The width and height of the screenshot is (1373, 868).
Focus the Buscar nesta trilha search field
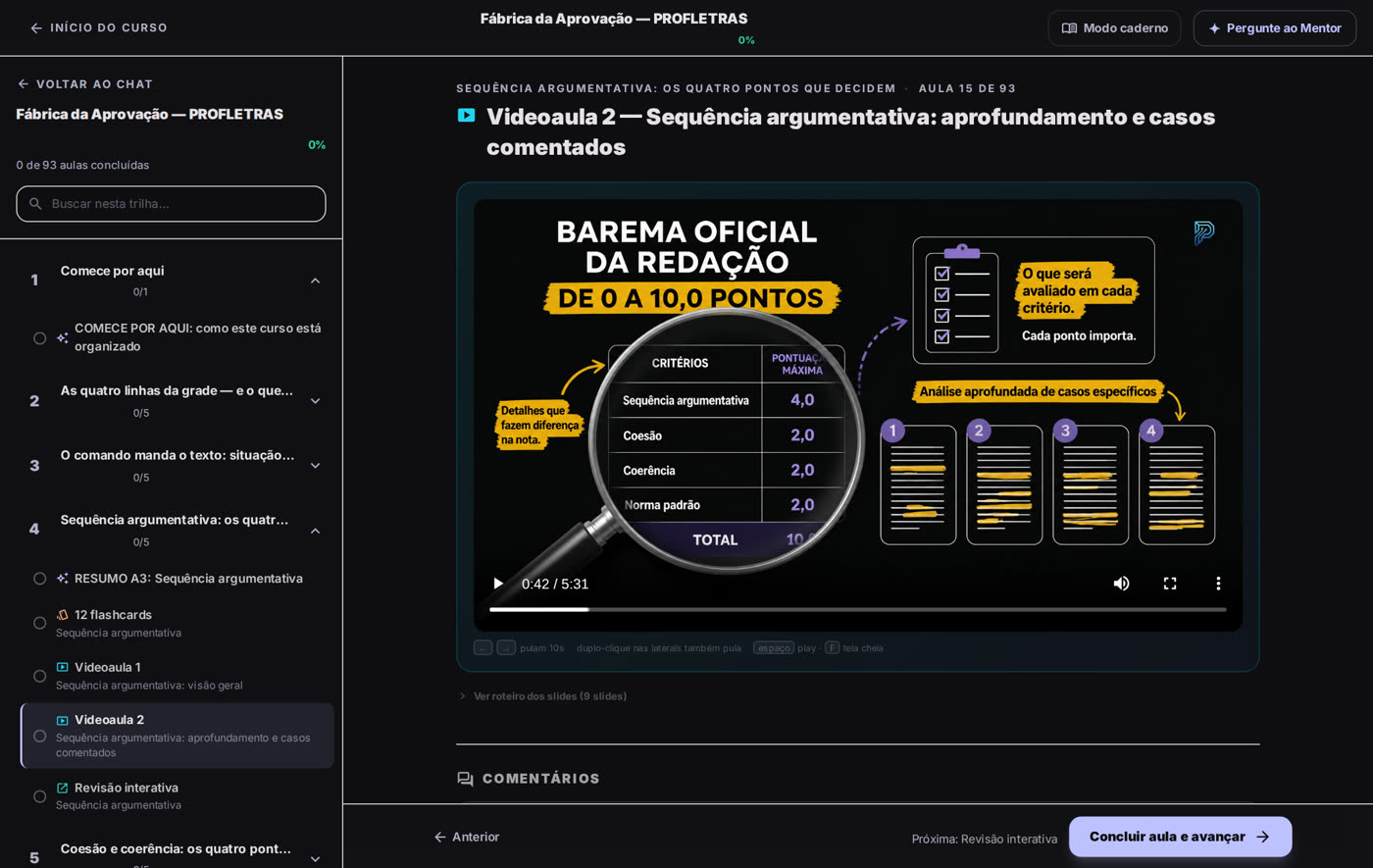click(x=171, y=204)
